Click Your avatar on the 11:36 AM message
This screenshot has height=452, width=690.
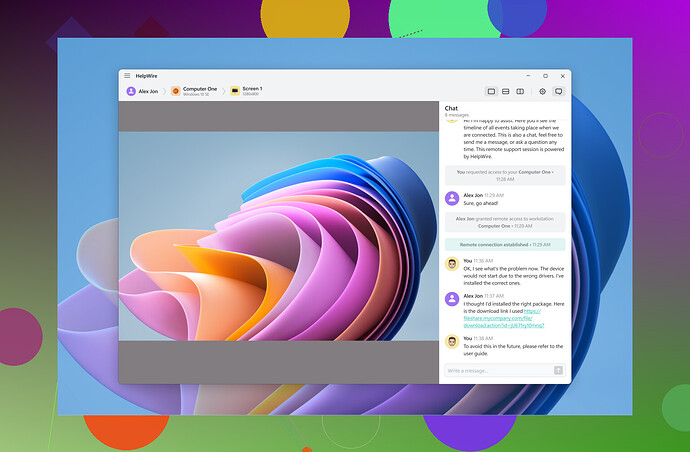point(452,264)
